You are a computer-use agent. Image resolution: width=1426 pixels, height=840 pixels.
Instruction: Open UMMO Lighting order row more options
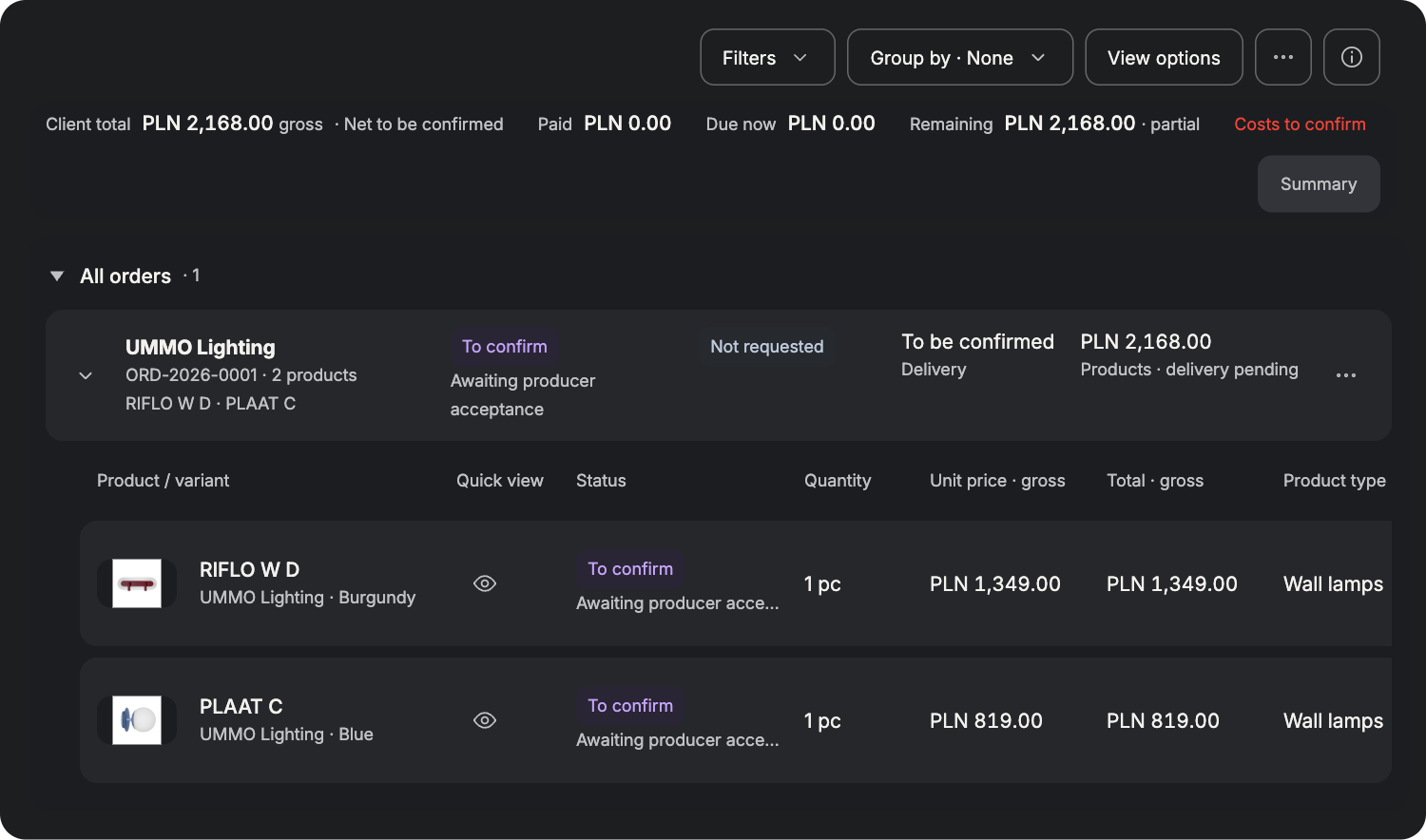pos(1346,375)
